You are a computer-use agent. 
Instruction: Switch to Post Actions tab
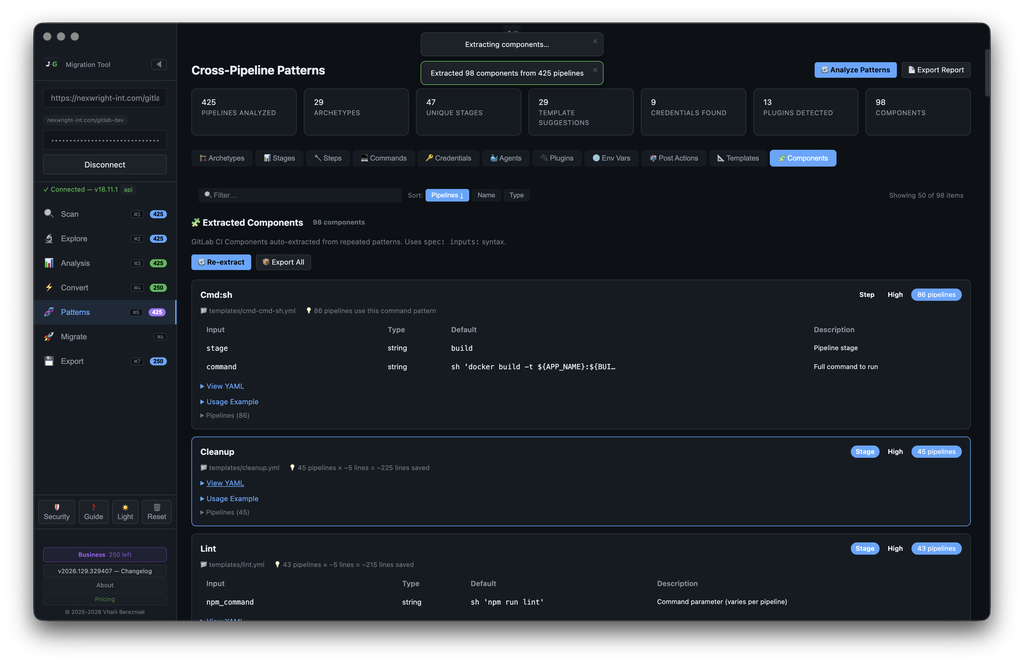674,158
